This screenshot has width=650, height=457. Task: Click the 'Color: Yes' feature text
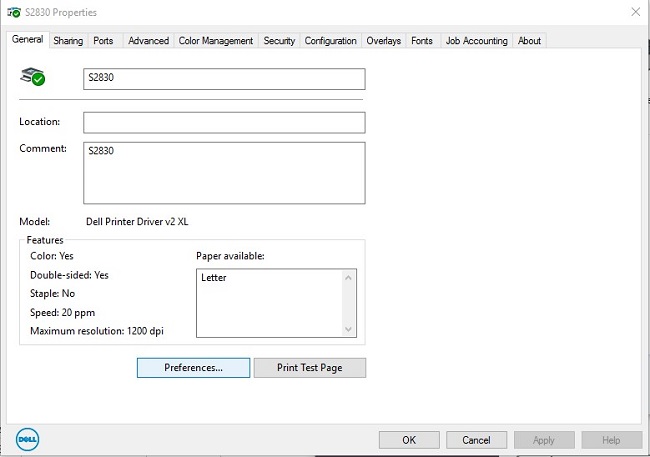(52, 256)
